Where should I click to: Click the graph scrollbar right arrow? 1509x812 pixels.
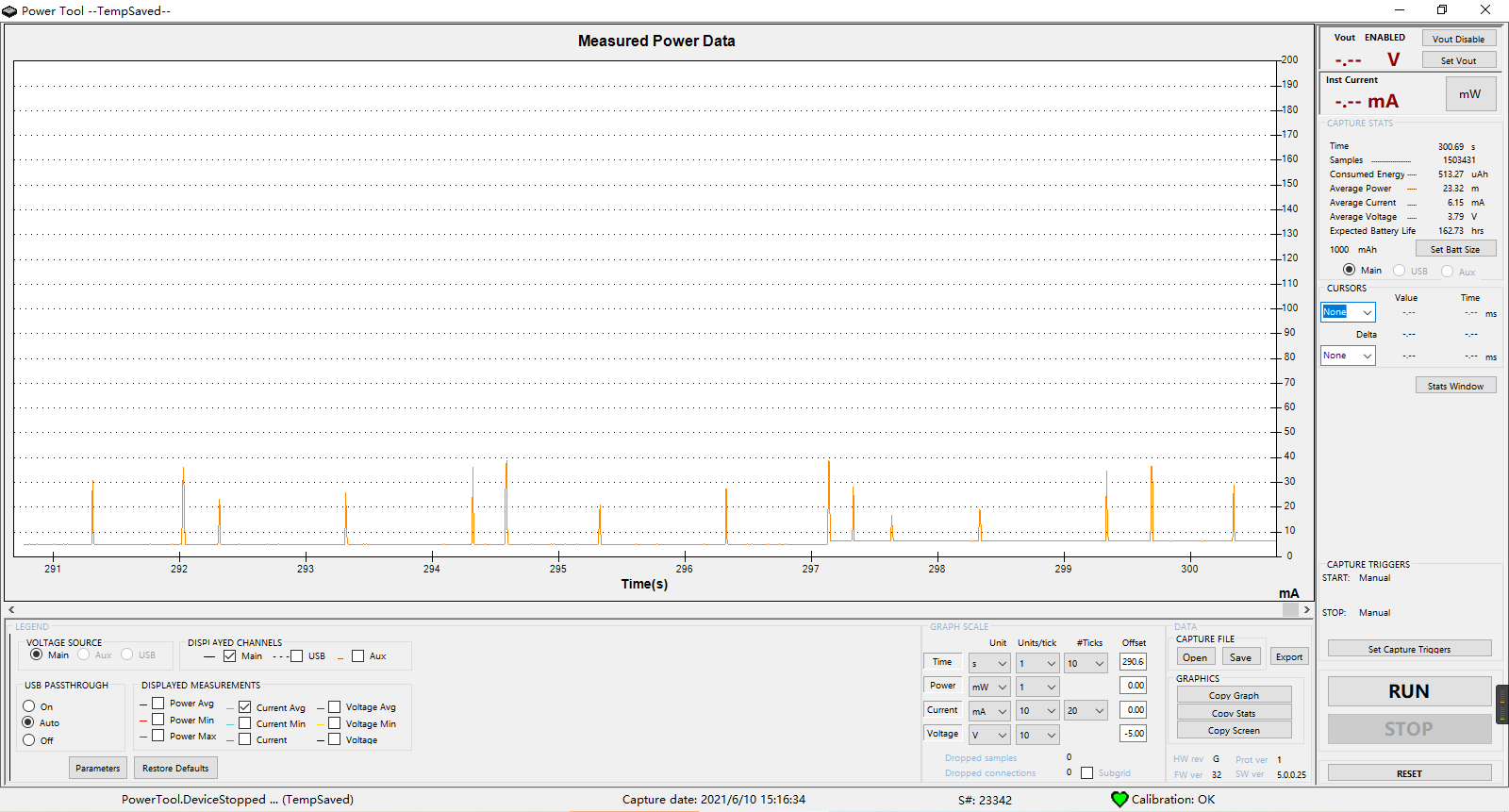click(1306, 610)
